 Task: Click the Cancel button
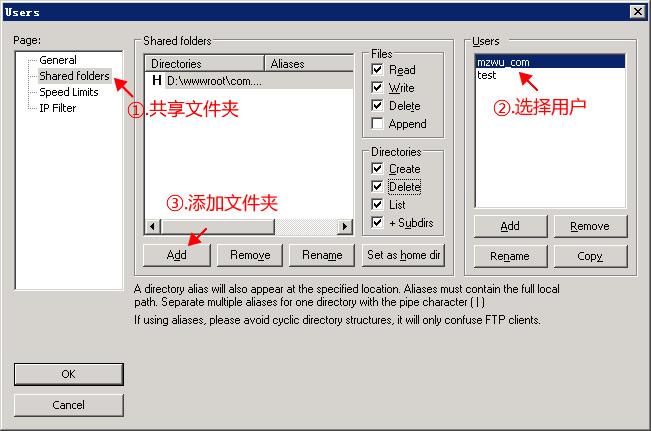(x=69, y=405)
